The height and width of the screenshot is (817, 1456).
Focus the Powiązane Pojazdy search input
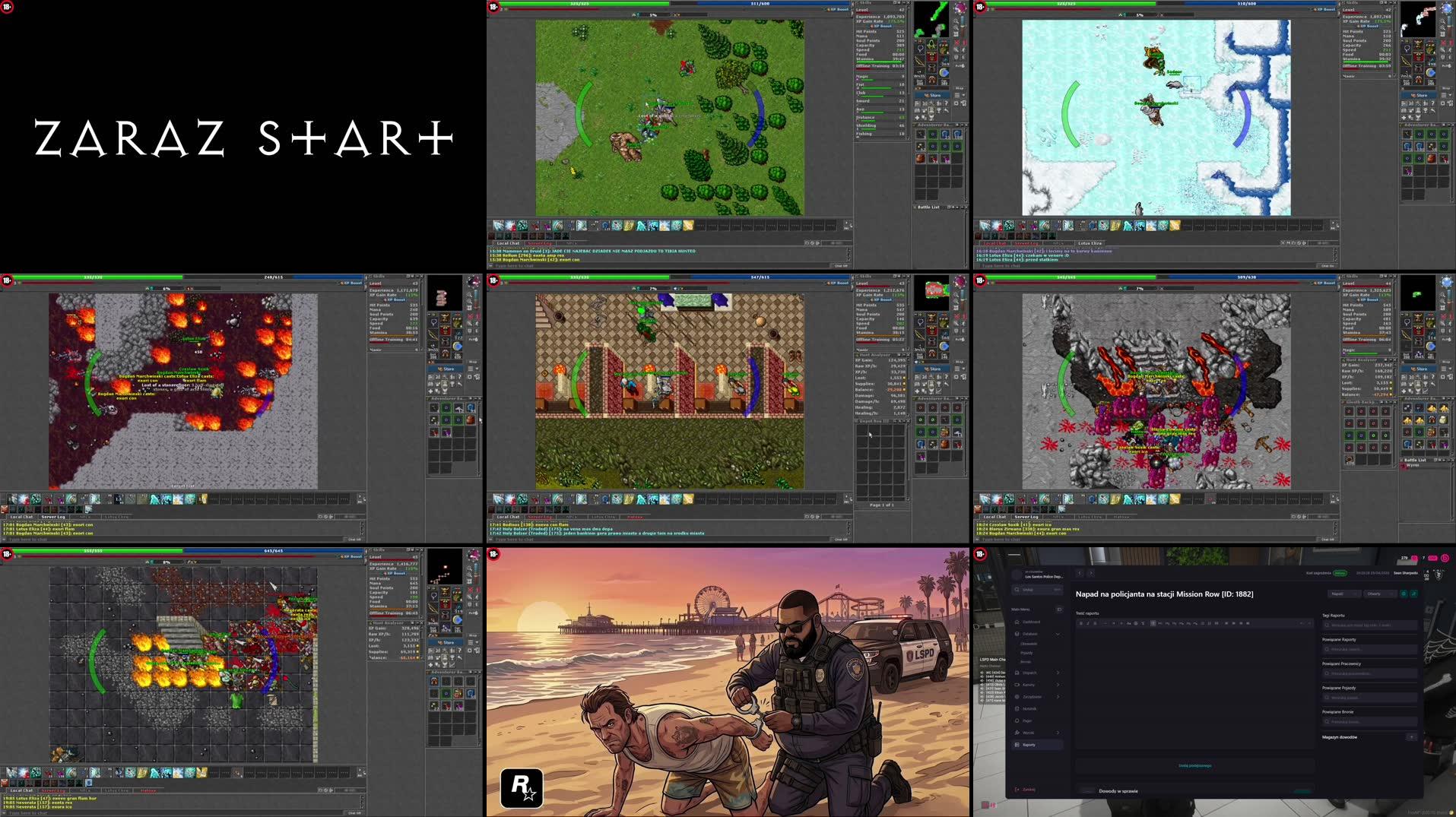tap(1369, 698)
